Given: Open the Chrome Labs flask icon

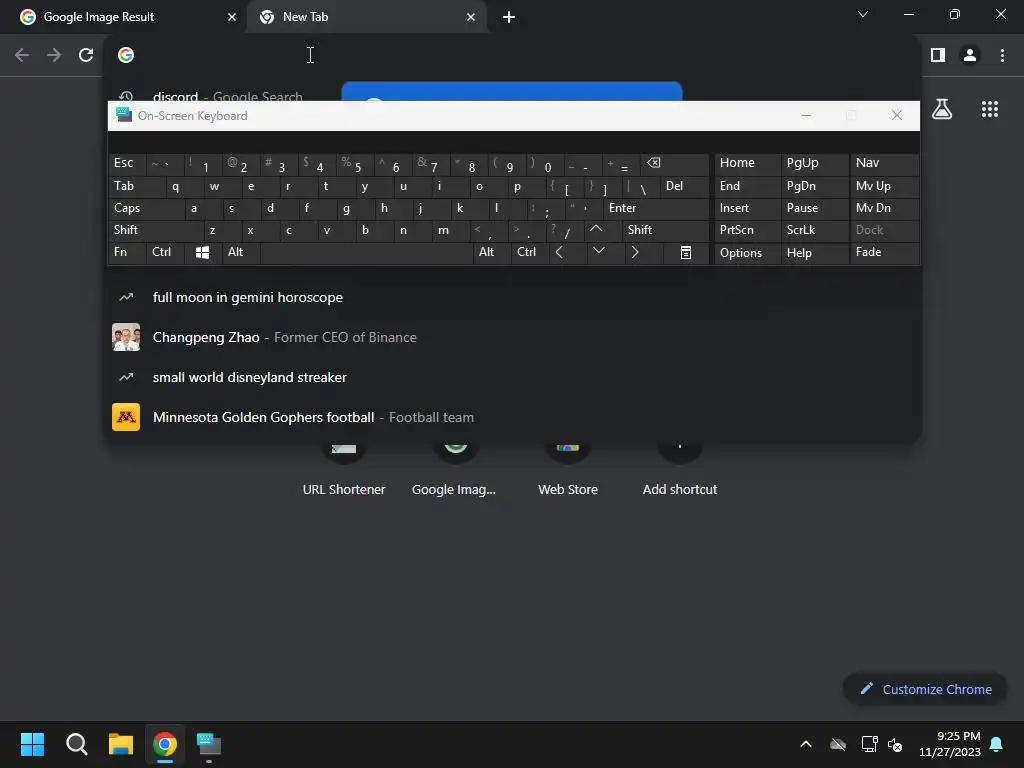Looking at the screenshot, I should coord(941,109).
